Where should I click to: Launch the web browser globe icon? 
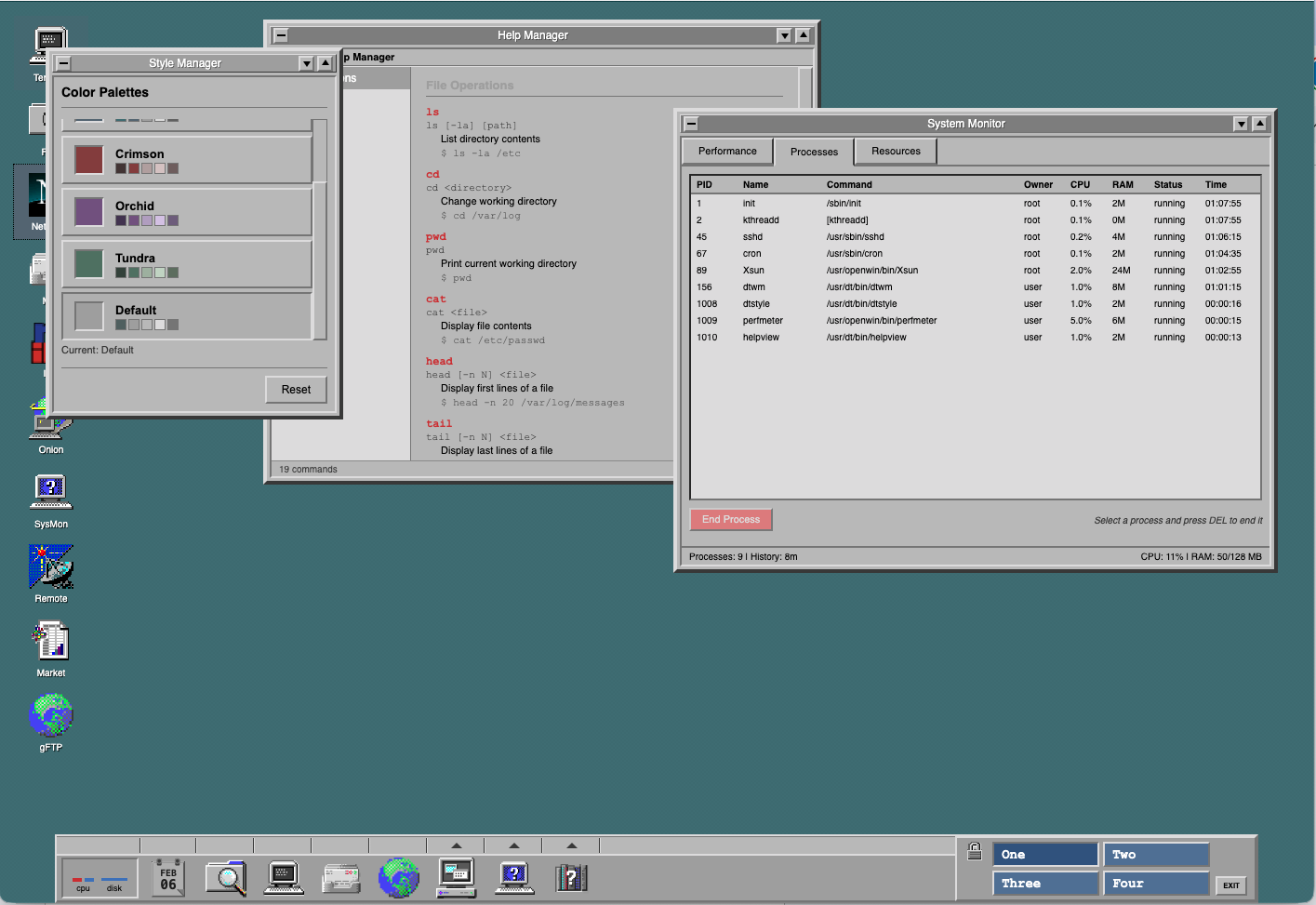point(399,877)
